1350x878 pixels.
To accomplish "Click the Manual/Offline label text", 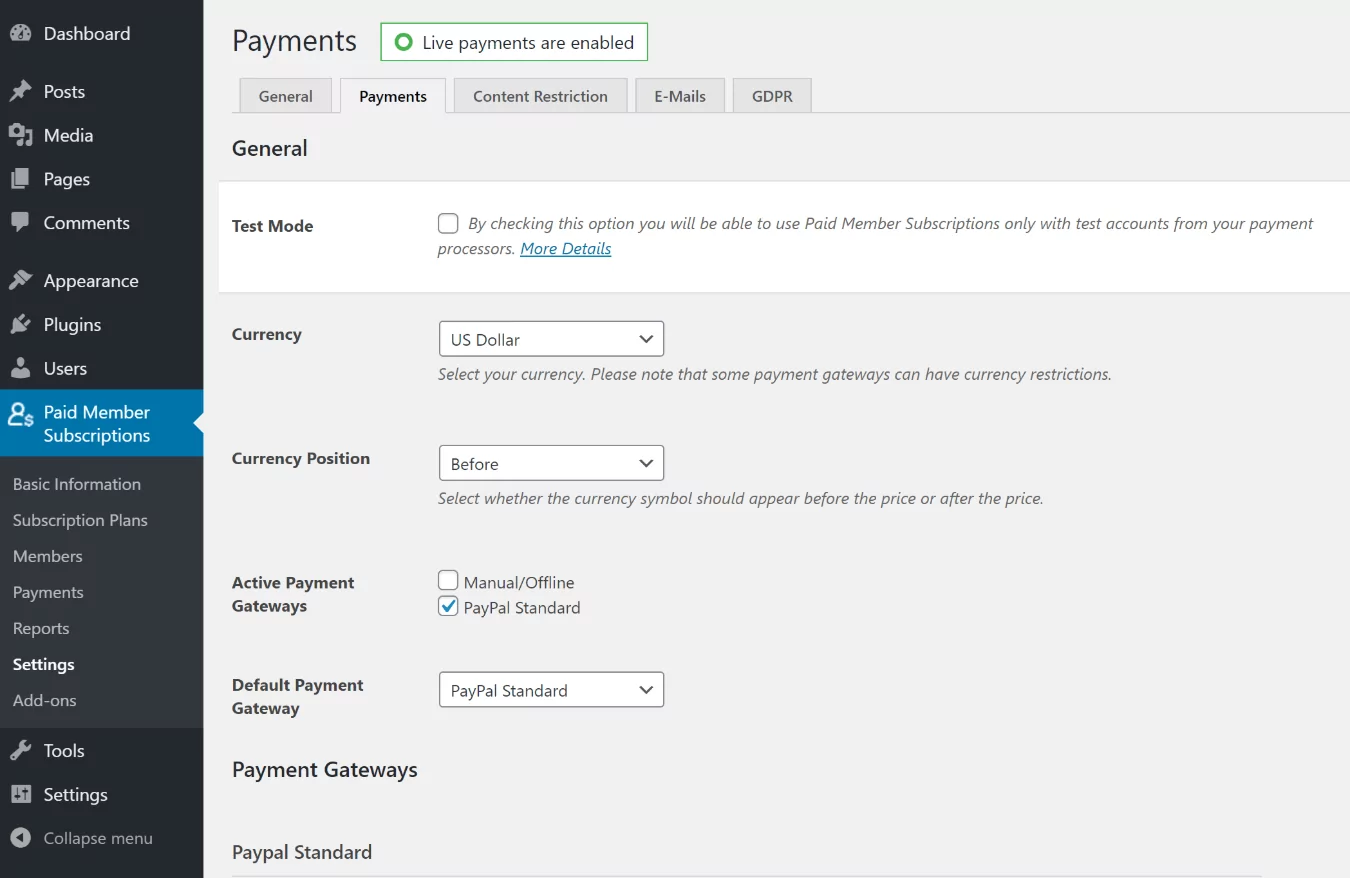I will click(x=519, y=582).
